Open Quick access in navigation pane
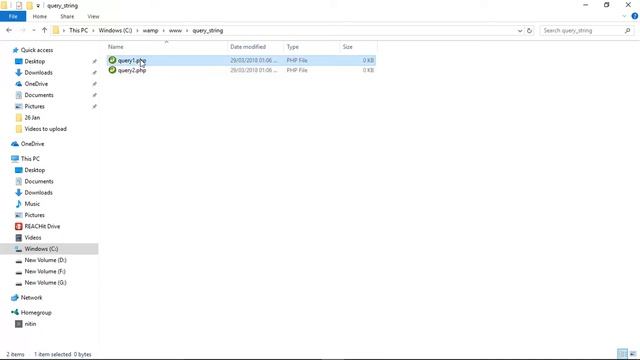Viewport: 640px width, 360px height. coord(37,50)
